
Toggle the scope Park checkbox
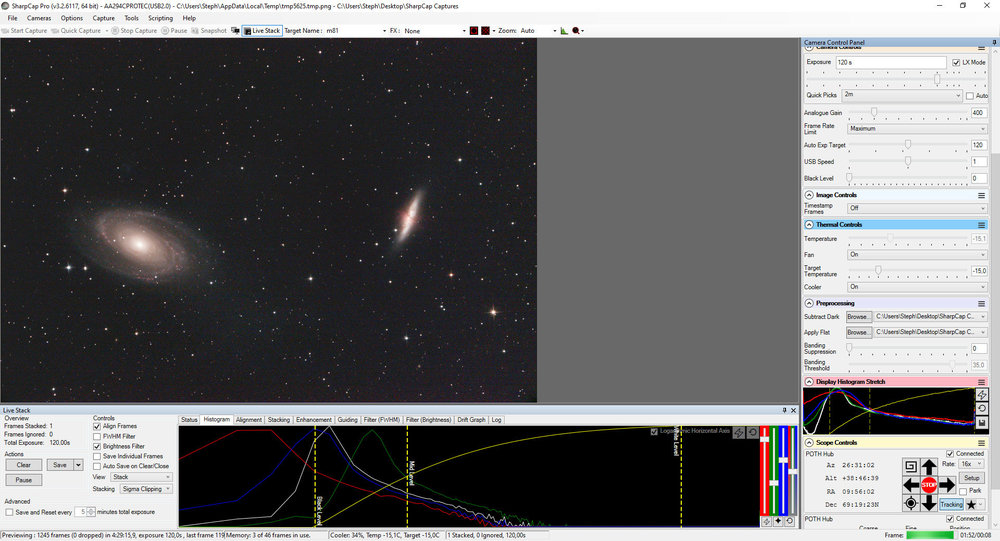963,491
